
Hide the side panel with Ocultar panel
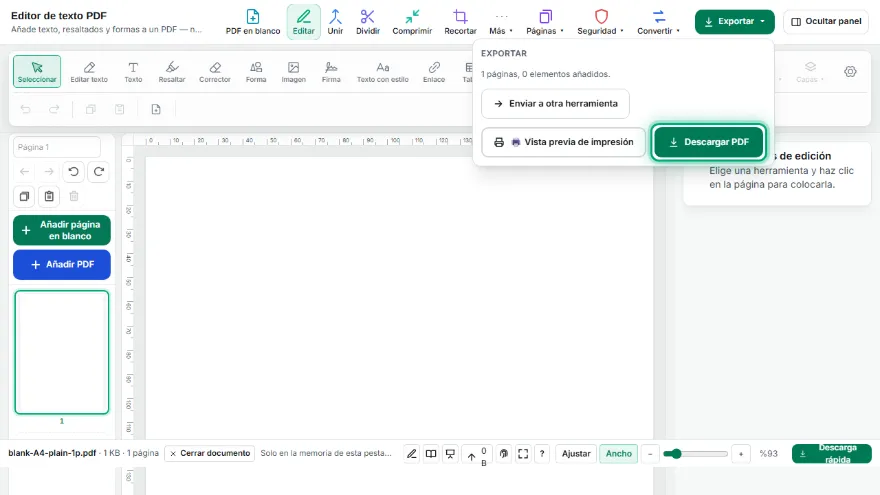[826, 21]
